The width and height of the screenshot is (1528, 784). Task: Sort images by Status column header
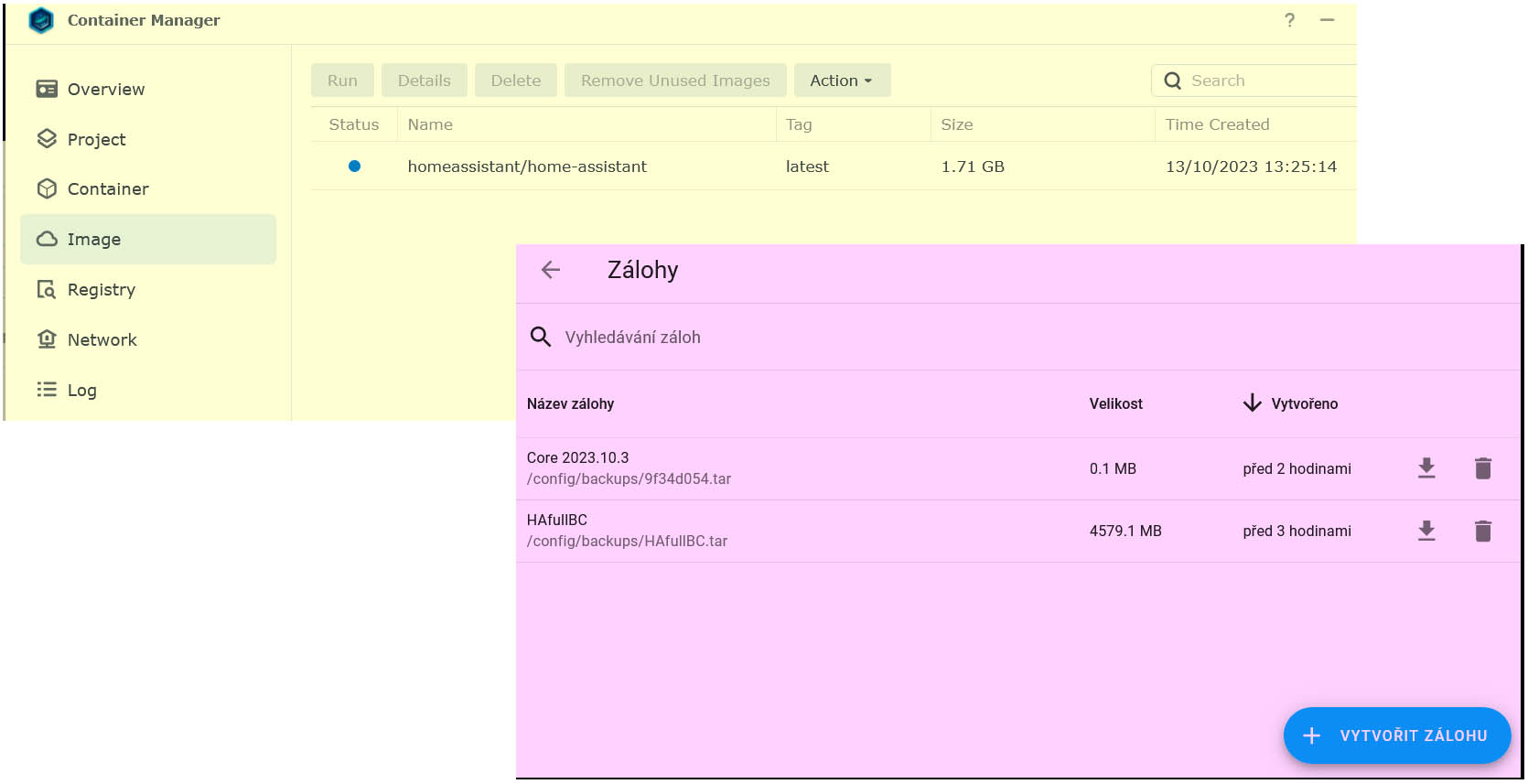(x=354, y=124)
